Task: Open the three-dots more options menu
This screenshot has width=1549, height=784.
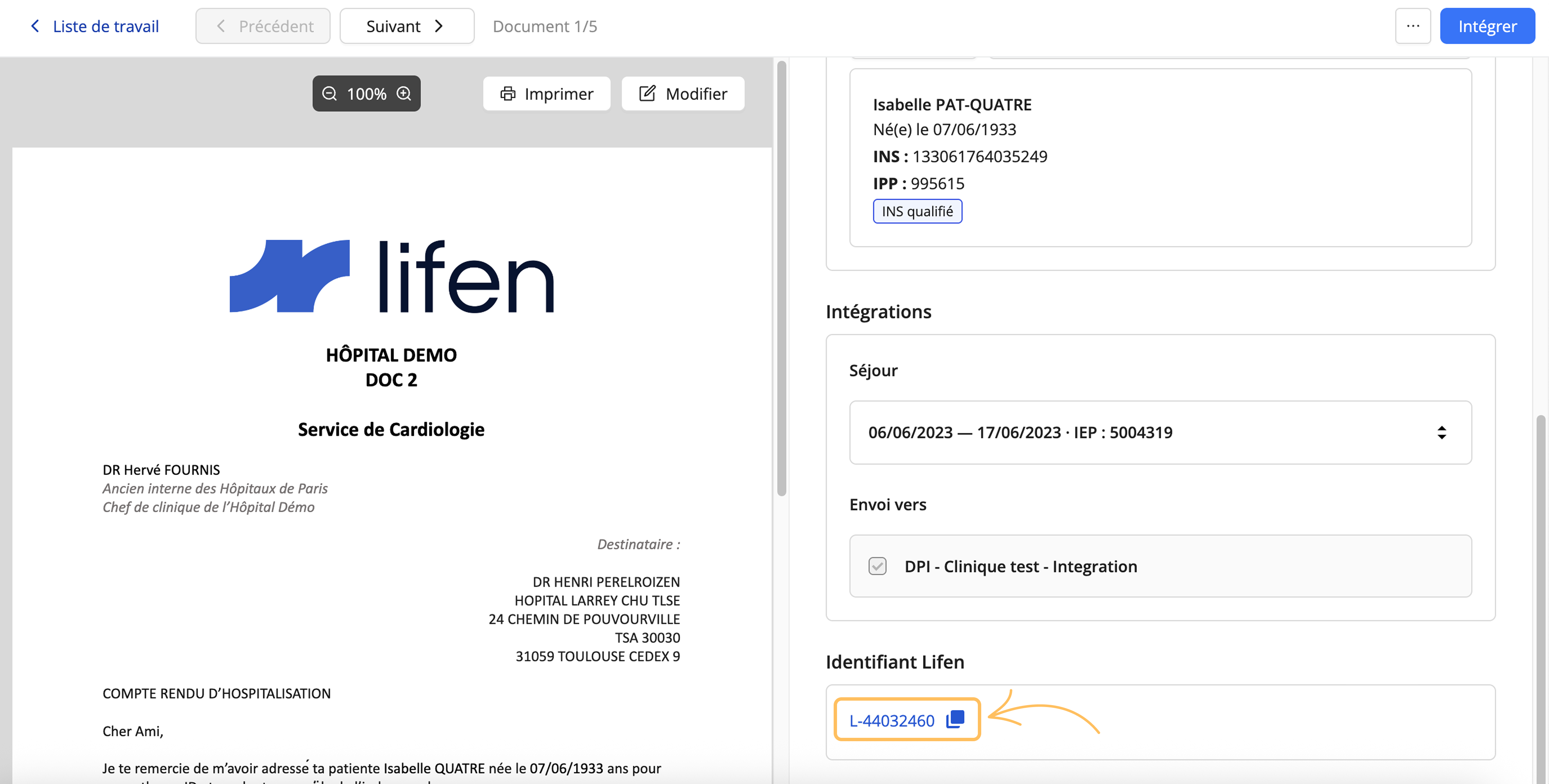Action: tap(1413, 26)
